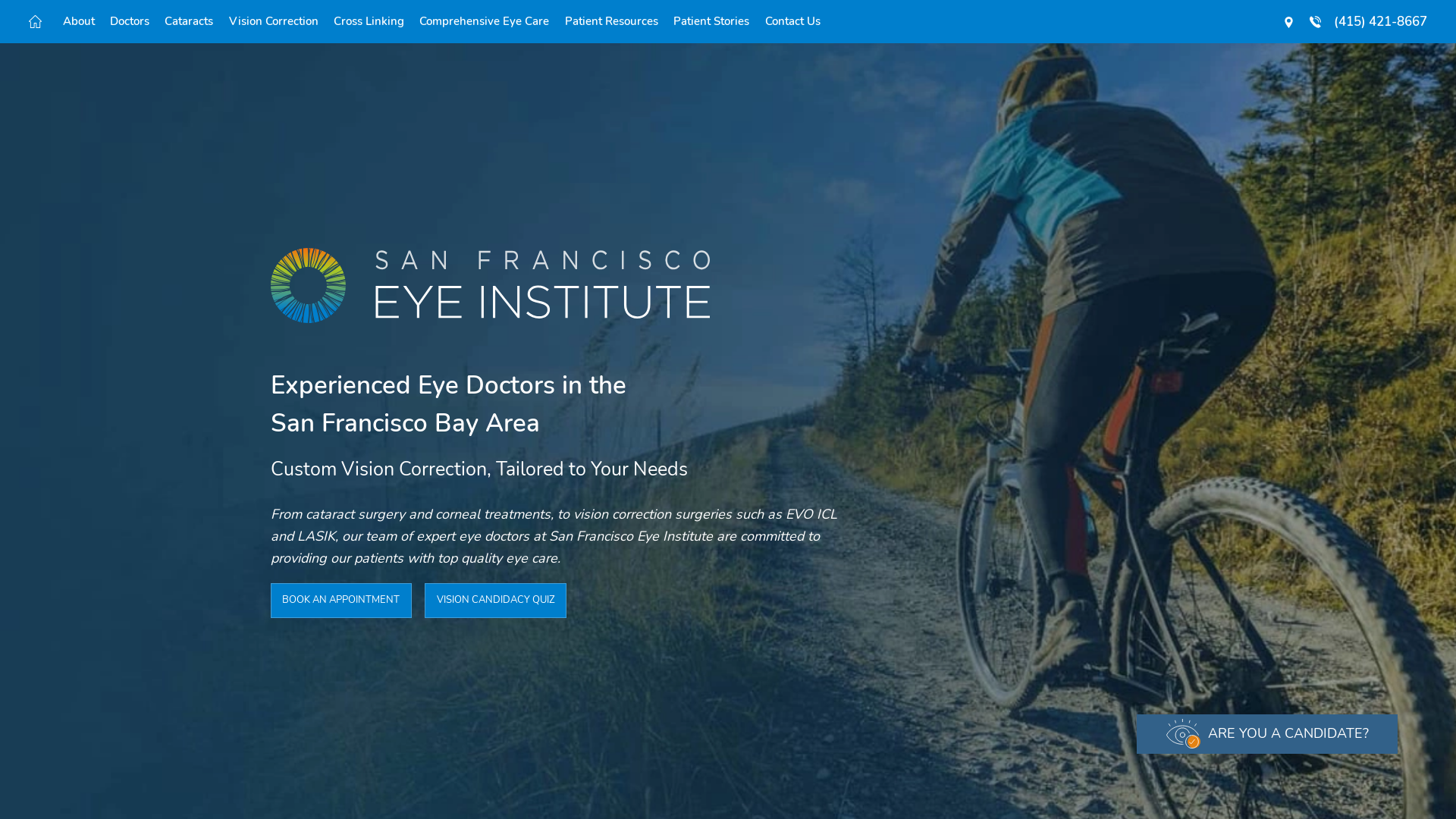This screenshot has width=1456, height=819.
Task: Click the San Francisco Eye Institute wordmark
Action: pyautogui.click(x=542, y=285)
